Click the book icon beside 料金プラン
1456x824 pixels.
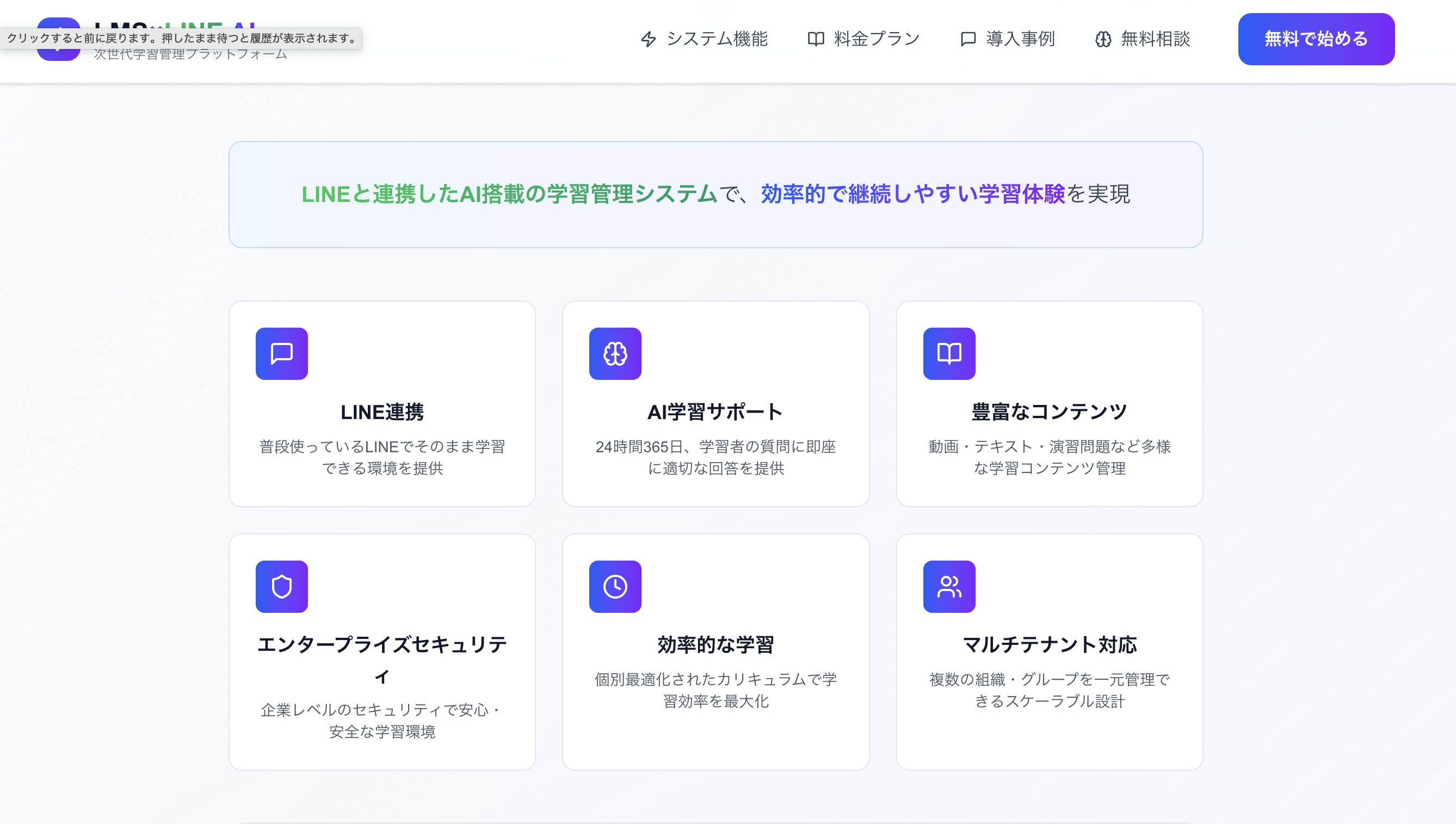pyautogui.click(x=815, y=39)
